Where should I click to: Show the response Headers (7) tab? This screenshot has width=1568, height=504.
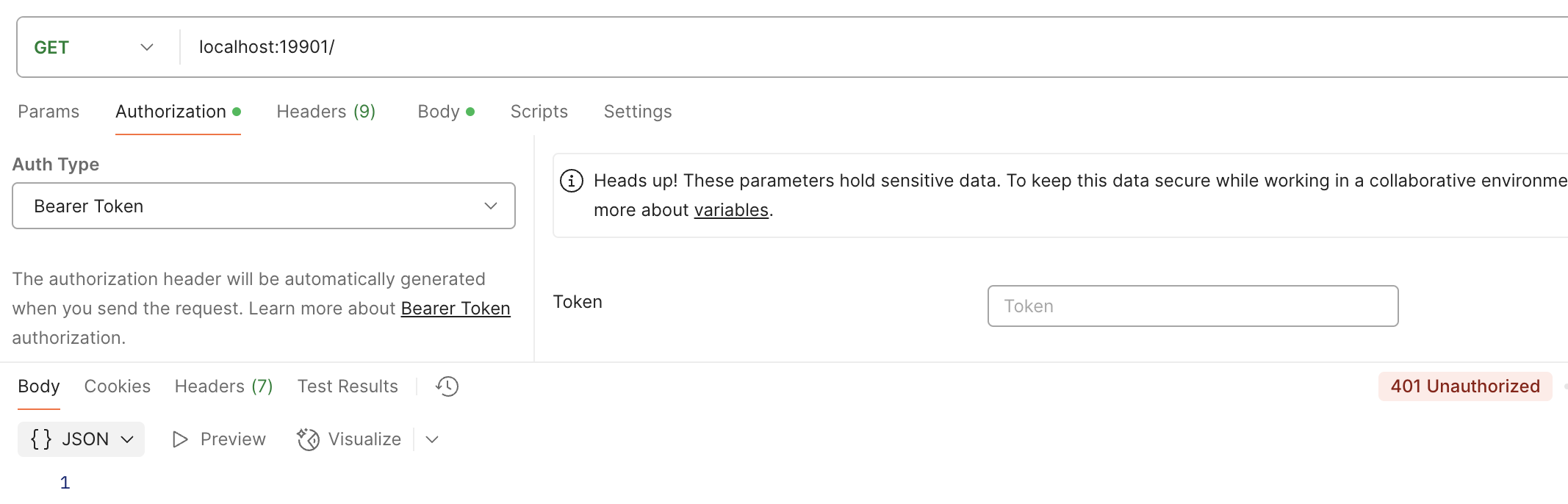tap(223, 386)
